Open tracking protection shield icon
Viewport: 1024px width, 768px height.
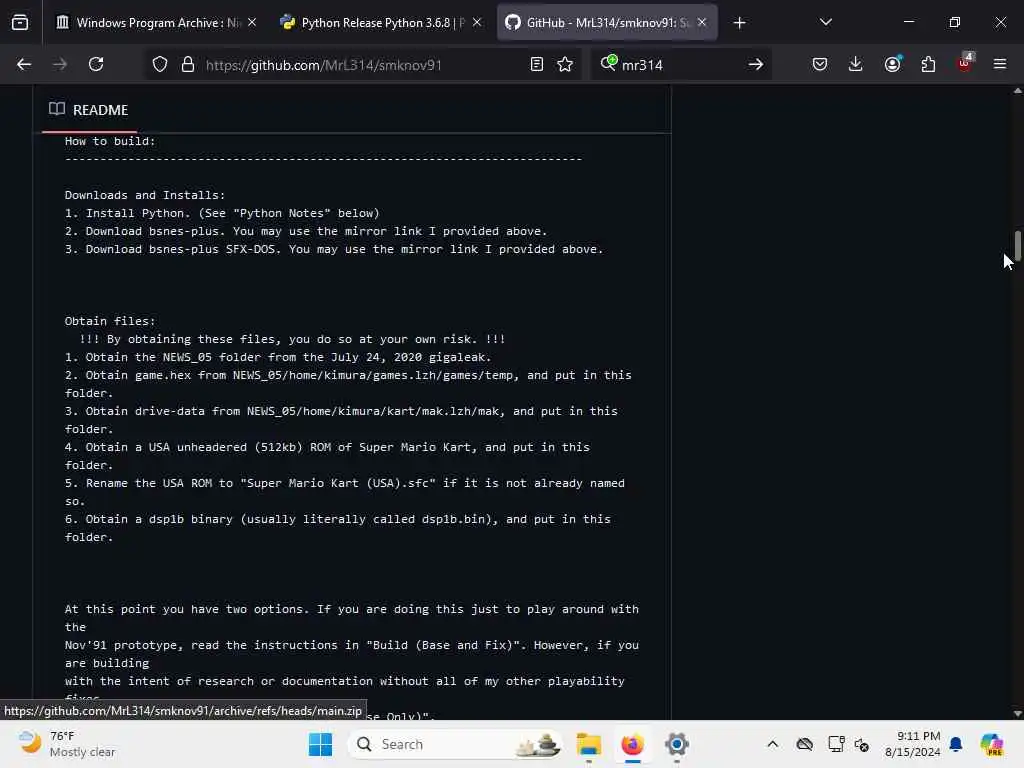(160, 64)
